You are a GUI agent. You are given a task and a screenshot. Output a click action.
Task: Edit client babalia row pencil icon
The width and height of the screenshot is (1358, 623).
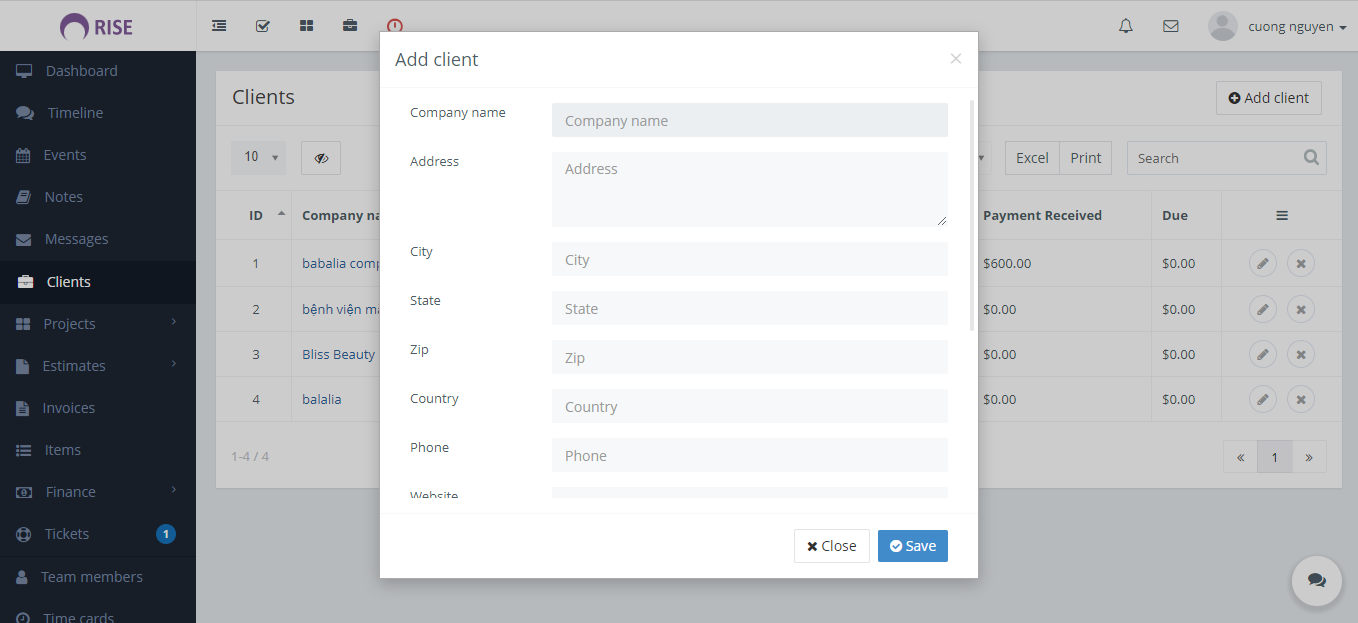tap(1263, 264)
